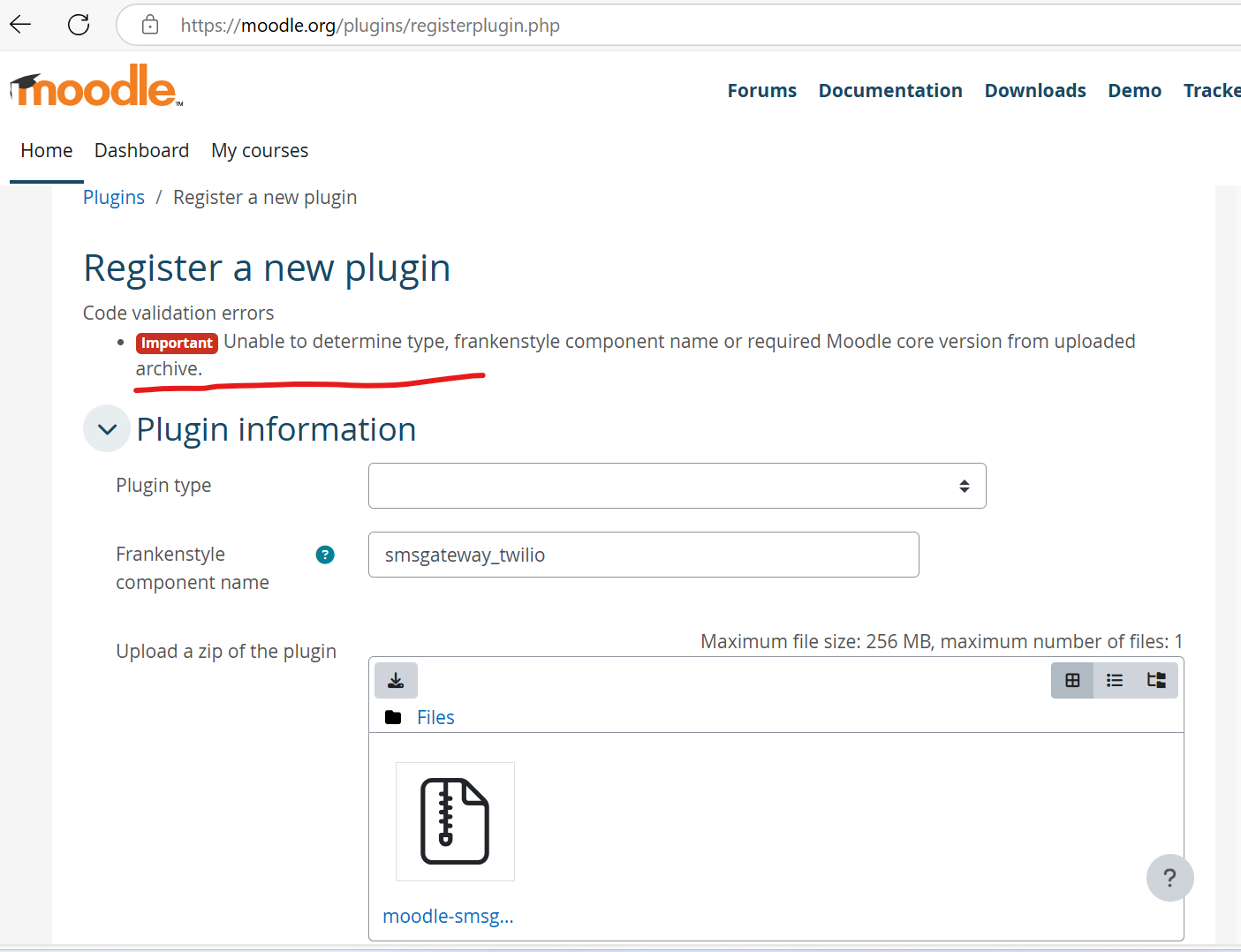The height and width of the screenshot is (952, 1241).
Task: Click the Register a new plugin heading
Action: click(x=267, y=268)
